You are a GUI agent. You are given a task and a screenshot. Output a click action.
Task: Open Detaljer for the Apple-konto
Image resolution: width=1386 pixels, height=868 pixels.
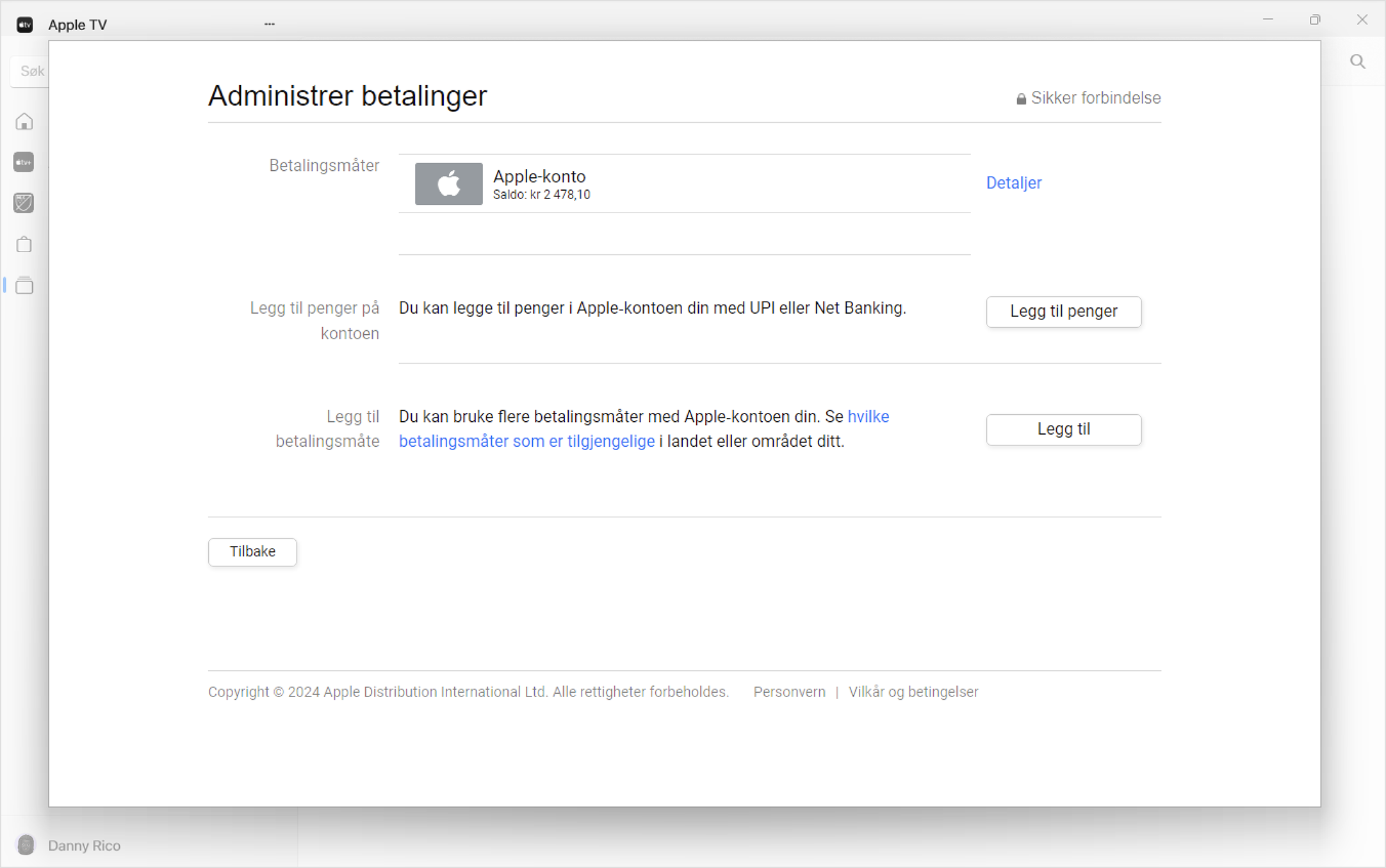coord(1013,182)
